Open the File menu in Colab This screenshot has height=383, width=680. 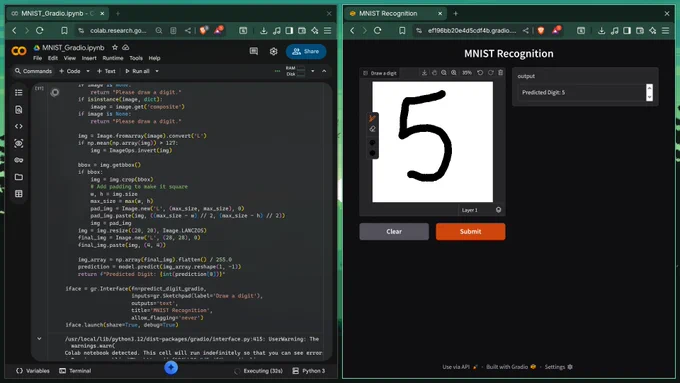tap(38, 58)
